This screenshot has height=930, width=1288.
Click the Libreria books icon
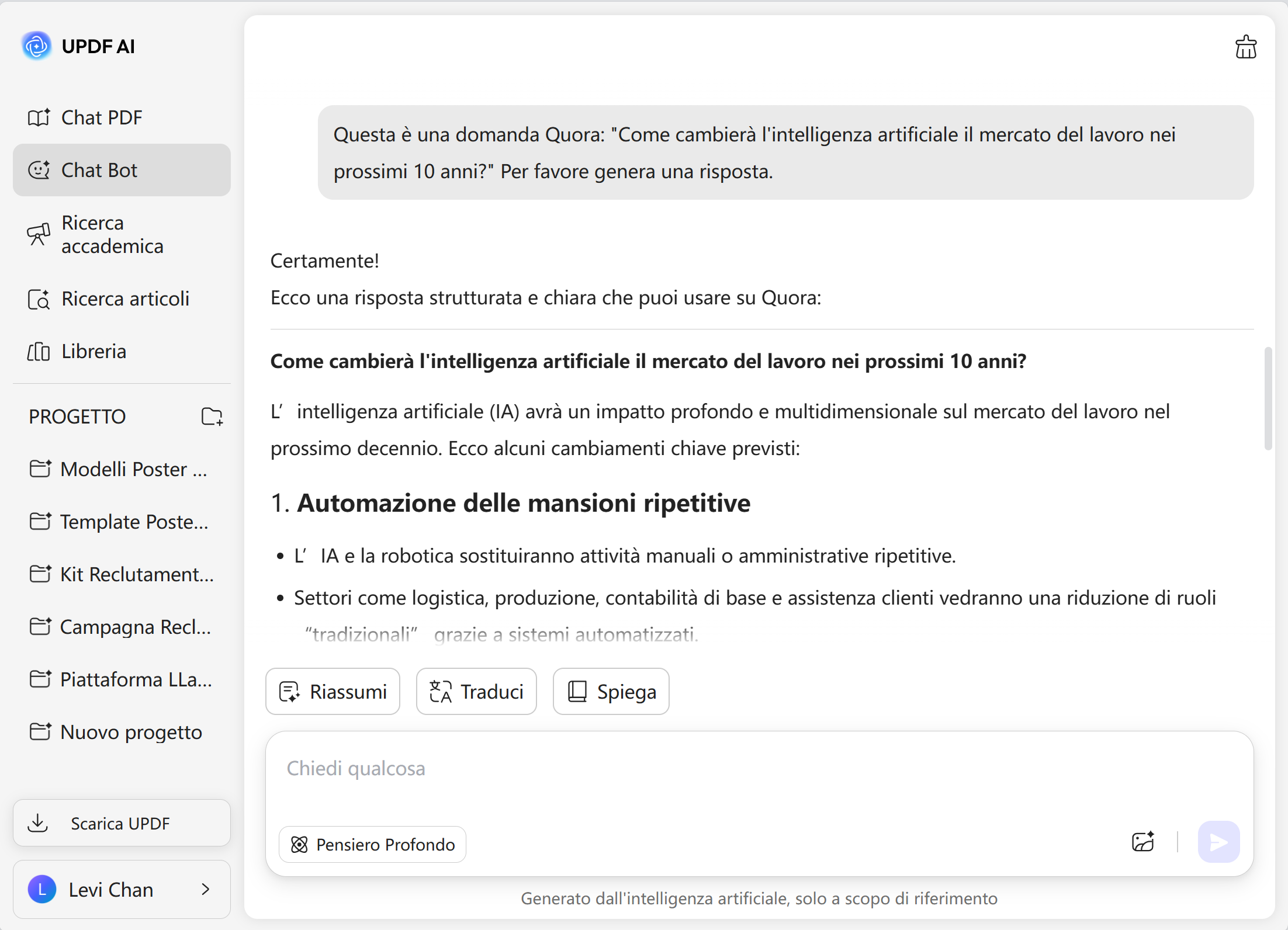pyautogui.click(x=39, y=352)
